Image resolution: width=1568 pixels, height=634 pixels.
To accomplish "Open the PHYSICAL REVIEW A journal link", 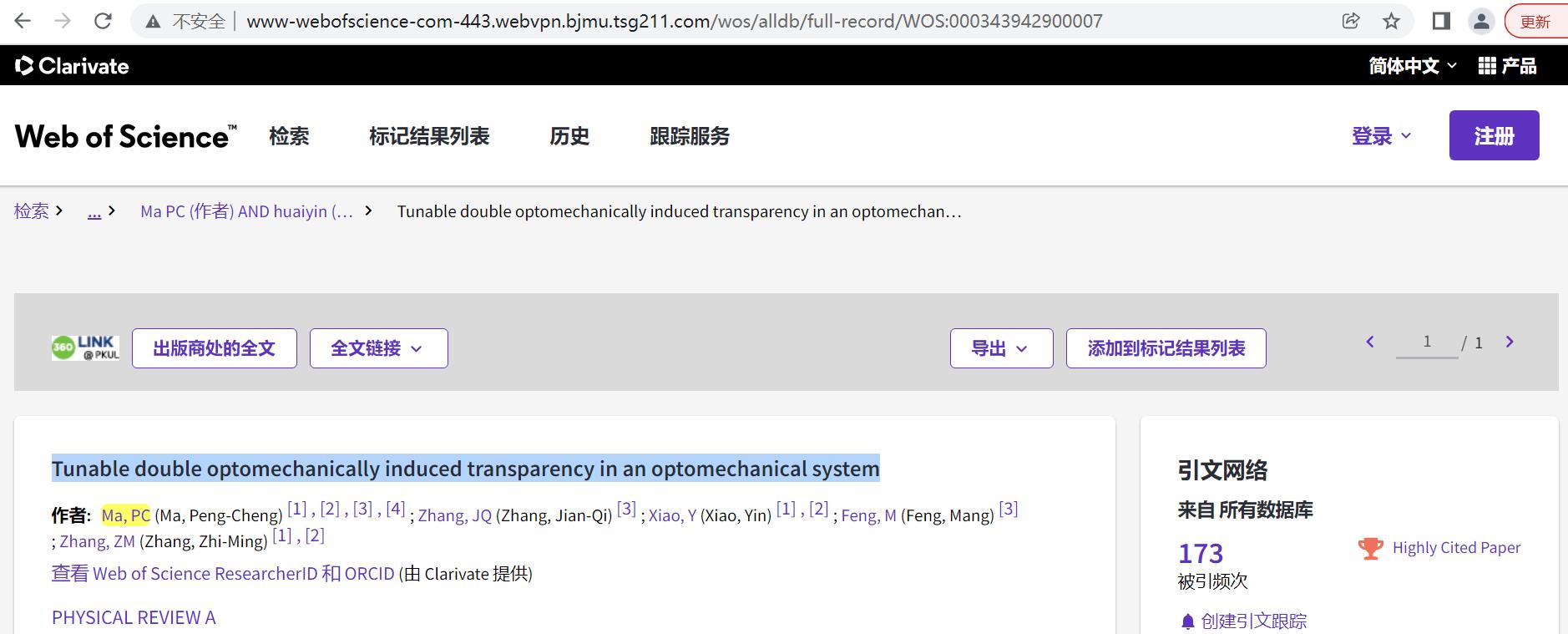I will click(x=134, y=617).
